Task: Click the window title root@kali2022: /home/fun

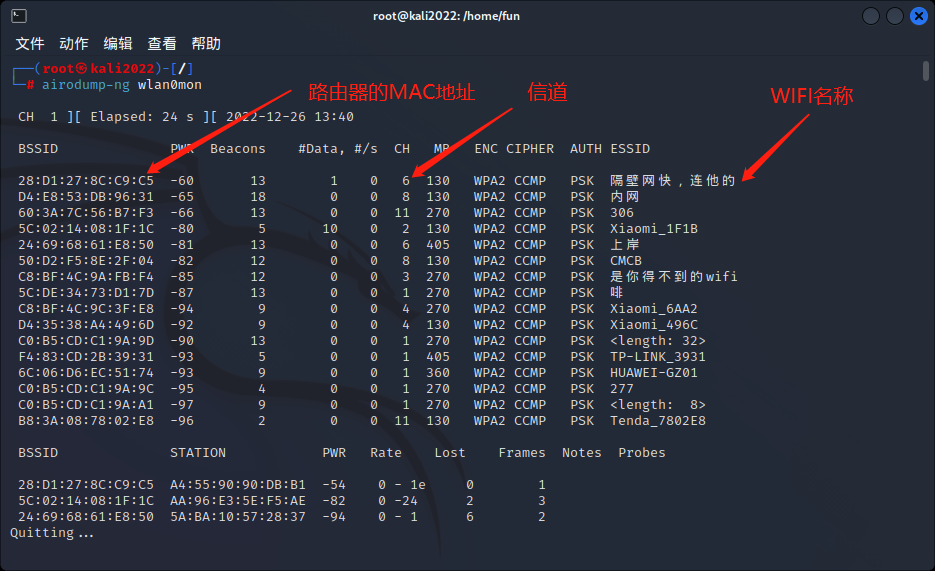Action: tap(446, 16)
